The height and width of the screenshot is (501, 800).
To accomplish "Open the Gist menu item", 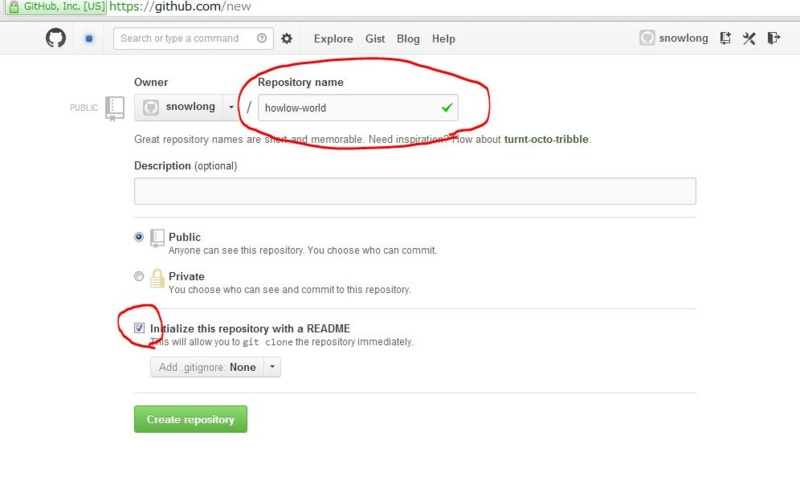I will click(375, 39).
